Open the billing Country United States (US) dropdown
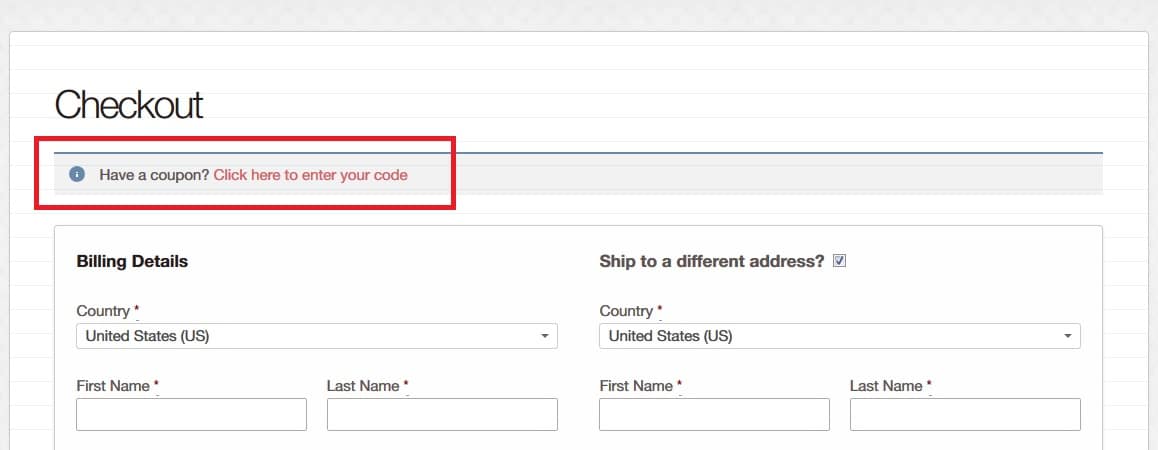This screenshot has height=450, width=1158. pos(317,336)
